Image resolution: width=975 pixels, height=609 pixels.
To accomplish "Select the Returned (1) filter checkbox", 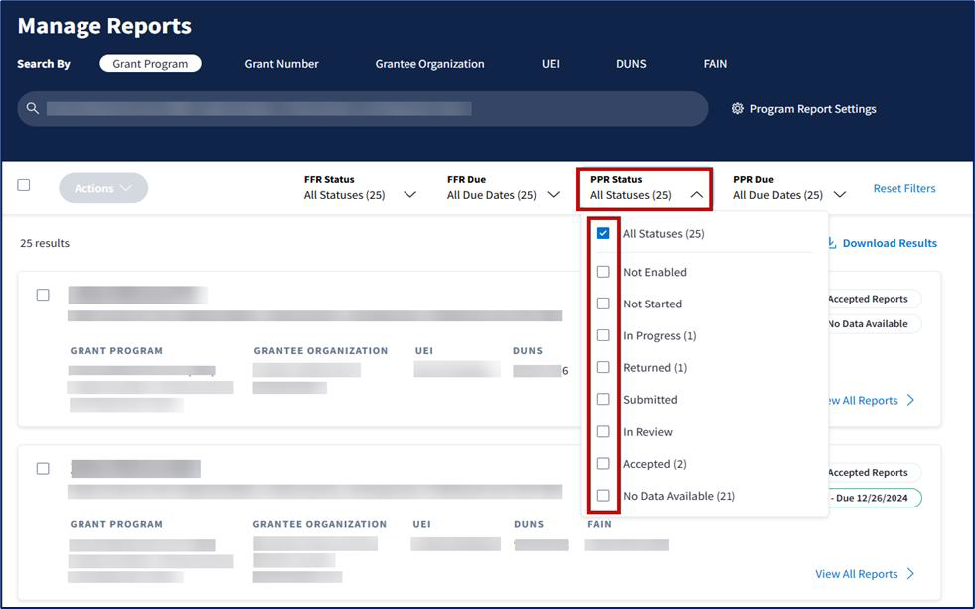I will tap(603, 368).
